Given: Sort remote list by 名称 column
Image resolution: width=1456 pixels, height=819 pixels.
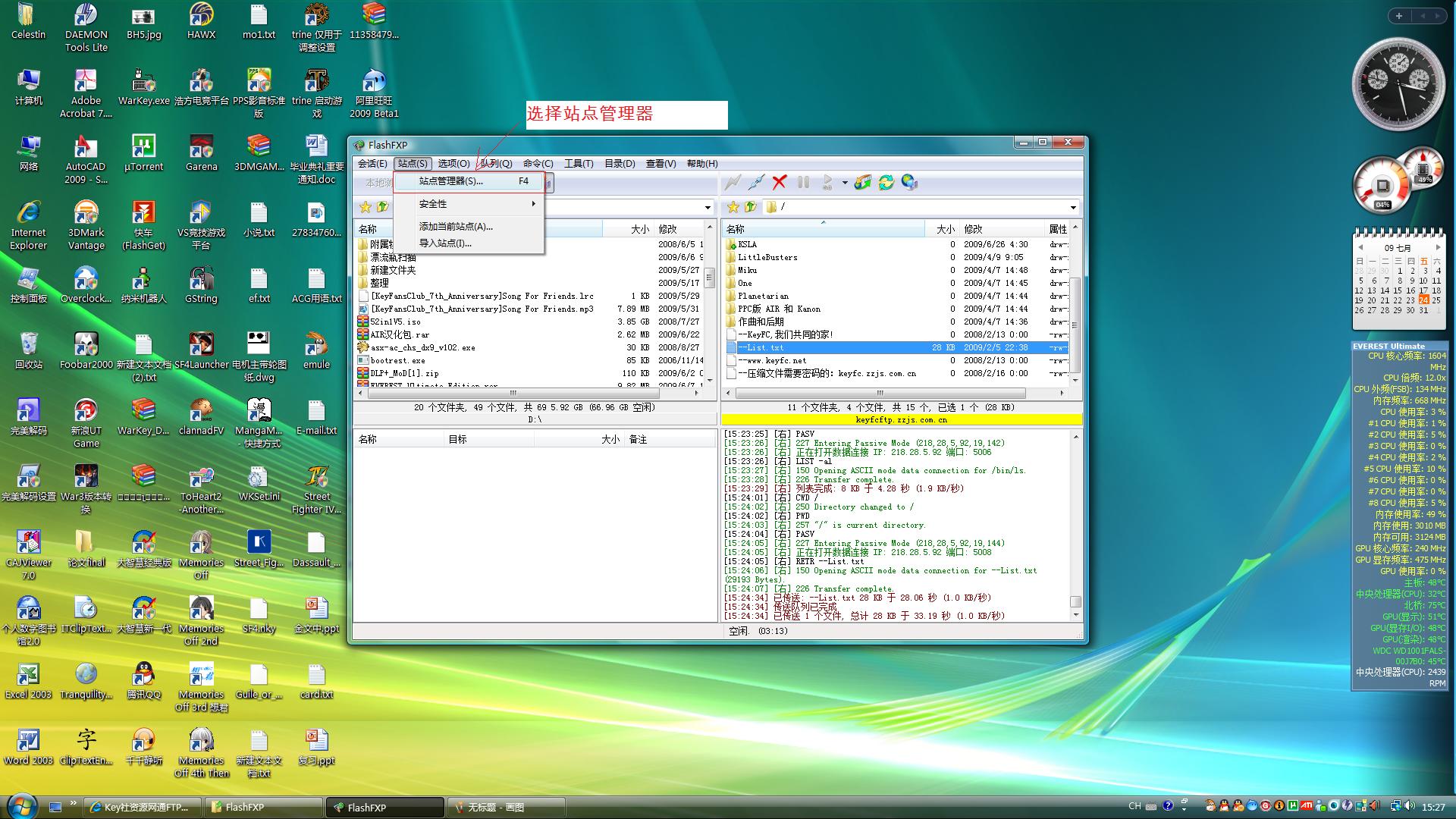Looking at the screenshot, I should coord(824,229).
